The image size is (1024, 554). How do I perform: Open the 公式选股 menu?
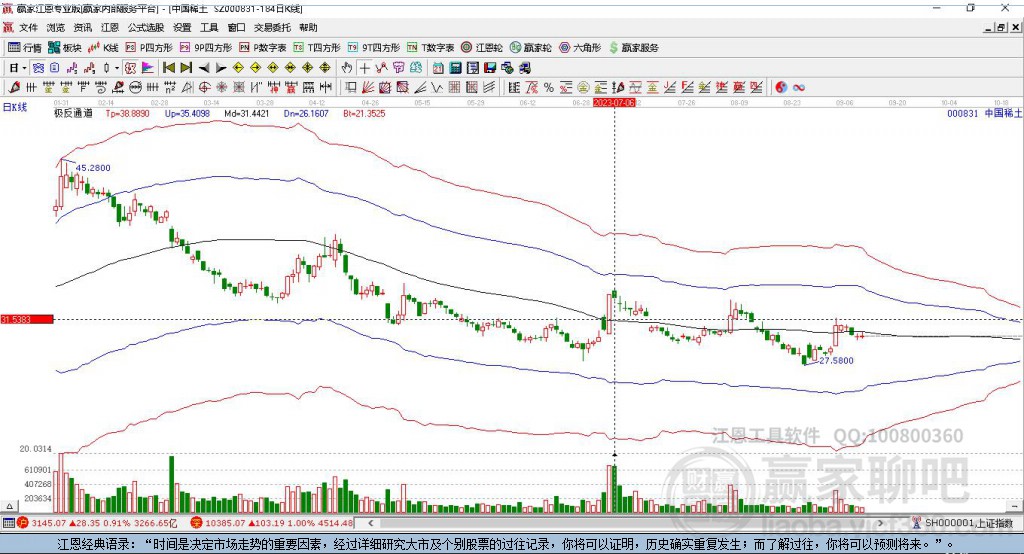pyautogui.click(x=146, y=27)
